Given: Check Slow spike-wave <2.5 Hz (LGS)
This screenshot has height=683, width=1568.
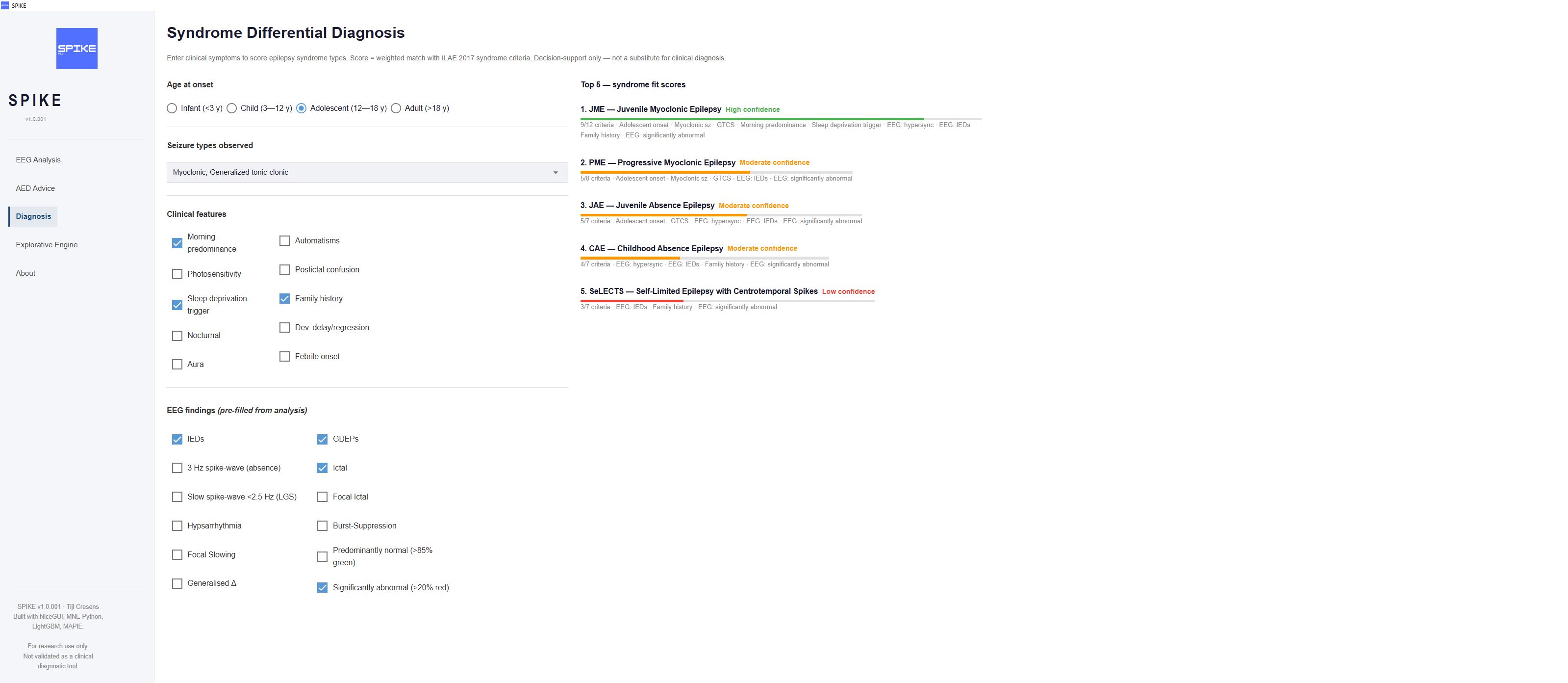Looking at the screenshot, I should point(177,497).
